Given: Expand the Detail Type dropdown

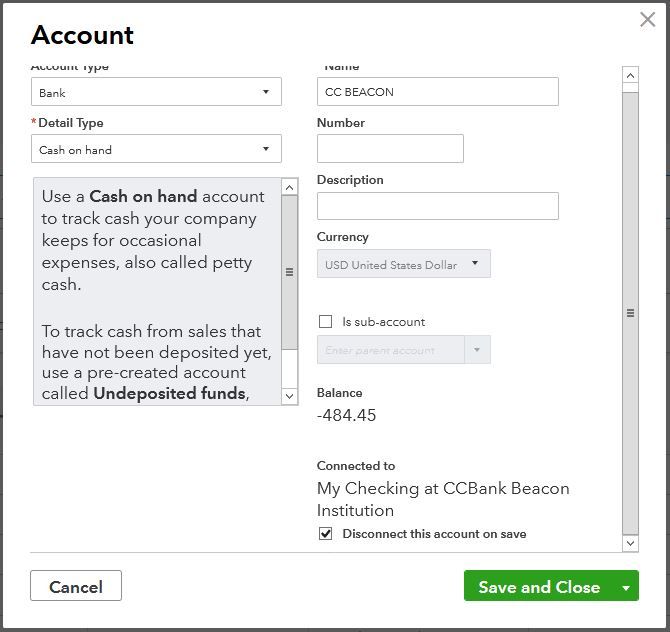Looking at the screenshot, I should pyautogui.click(x=156, y=150).
